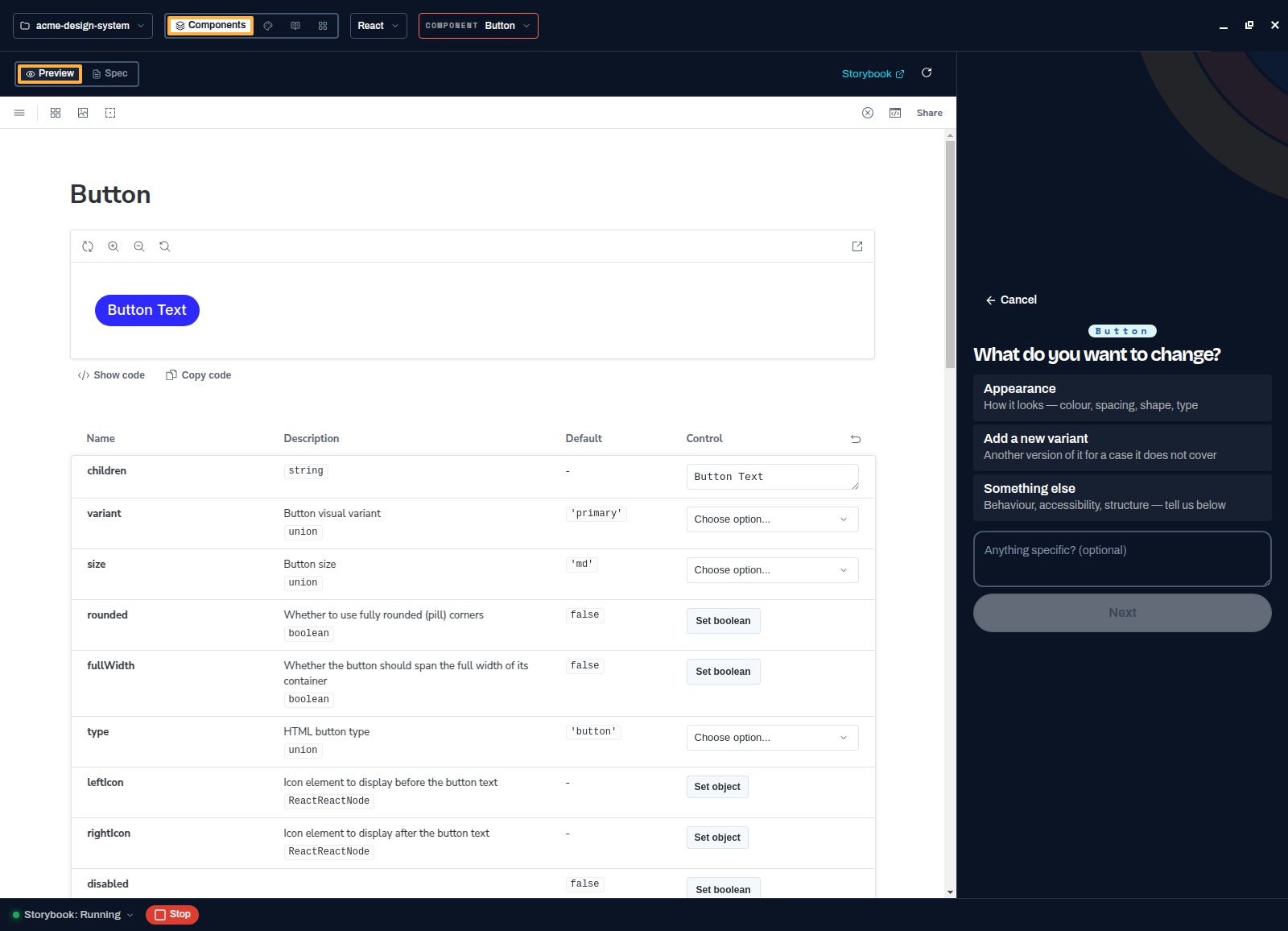Open the Component Button selector dropdown
The height and width of the screenshot is (931, 1288).
[x=478, y=26]
